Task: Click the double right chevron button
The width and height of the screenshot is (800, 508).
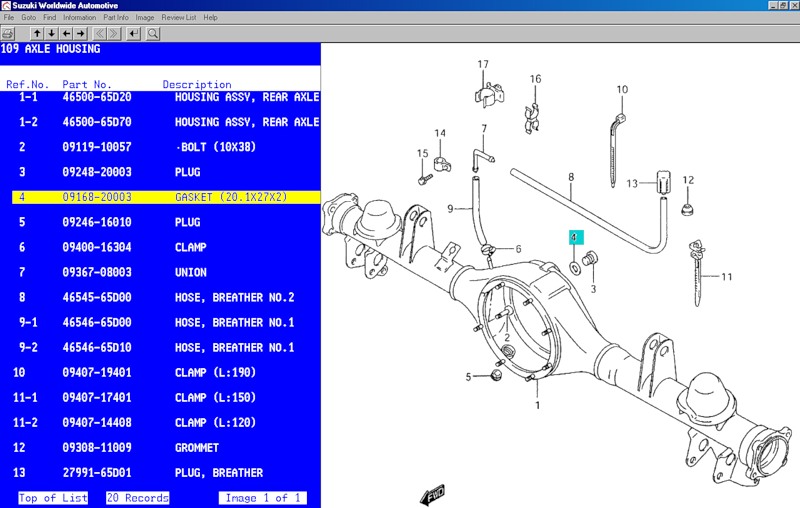Action: pyautogui.click(x=114, y=33)
